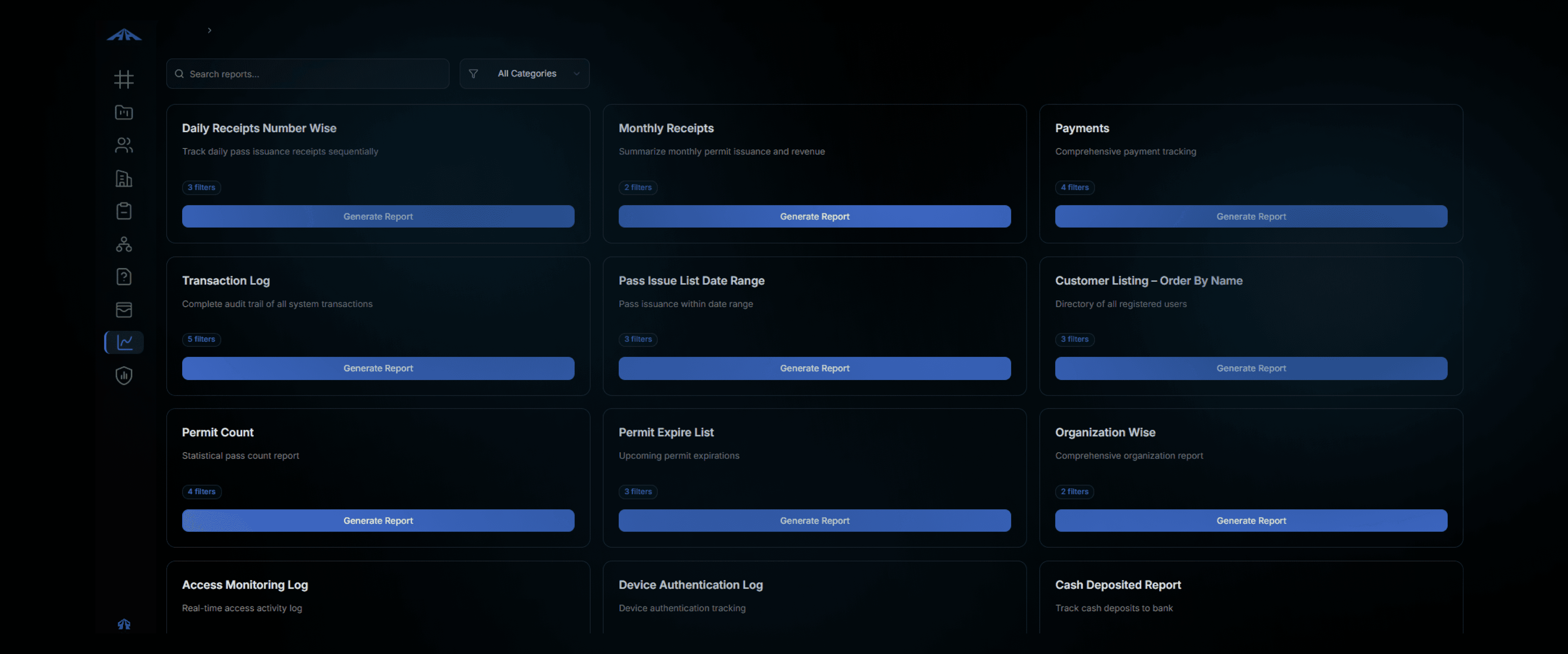The image size is (1568, 654).
Task: Open the users sidebar icon
Action: click(124, 145)
